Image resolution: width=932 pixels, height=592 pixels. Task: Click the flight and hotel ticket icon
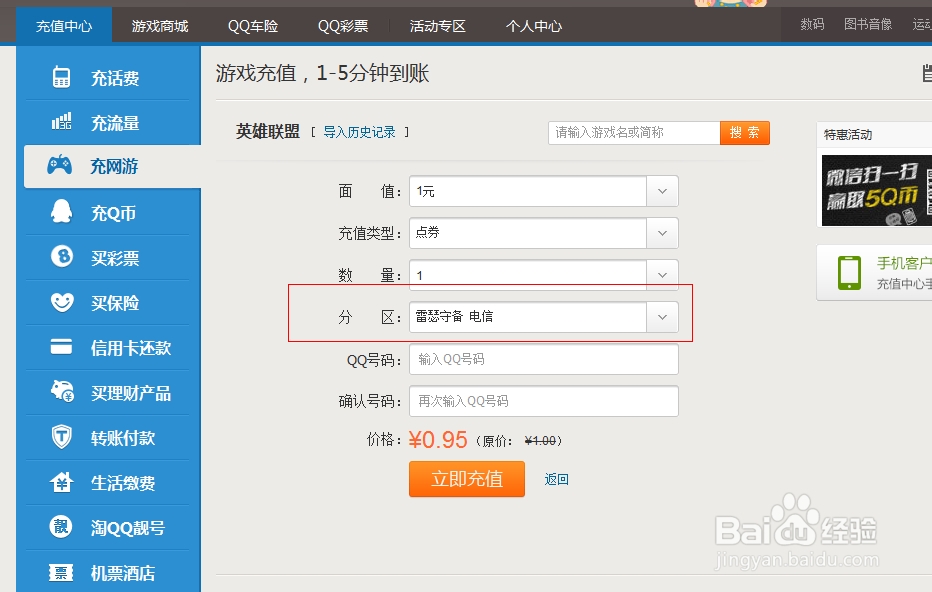pyautogui.click(x=61, y=572)
